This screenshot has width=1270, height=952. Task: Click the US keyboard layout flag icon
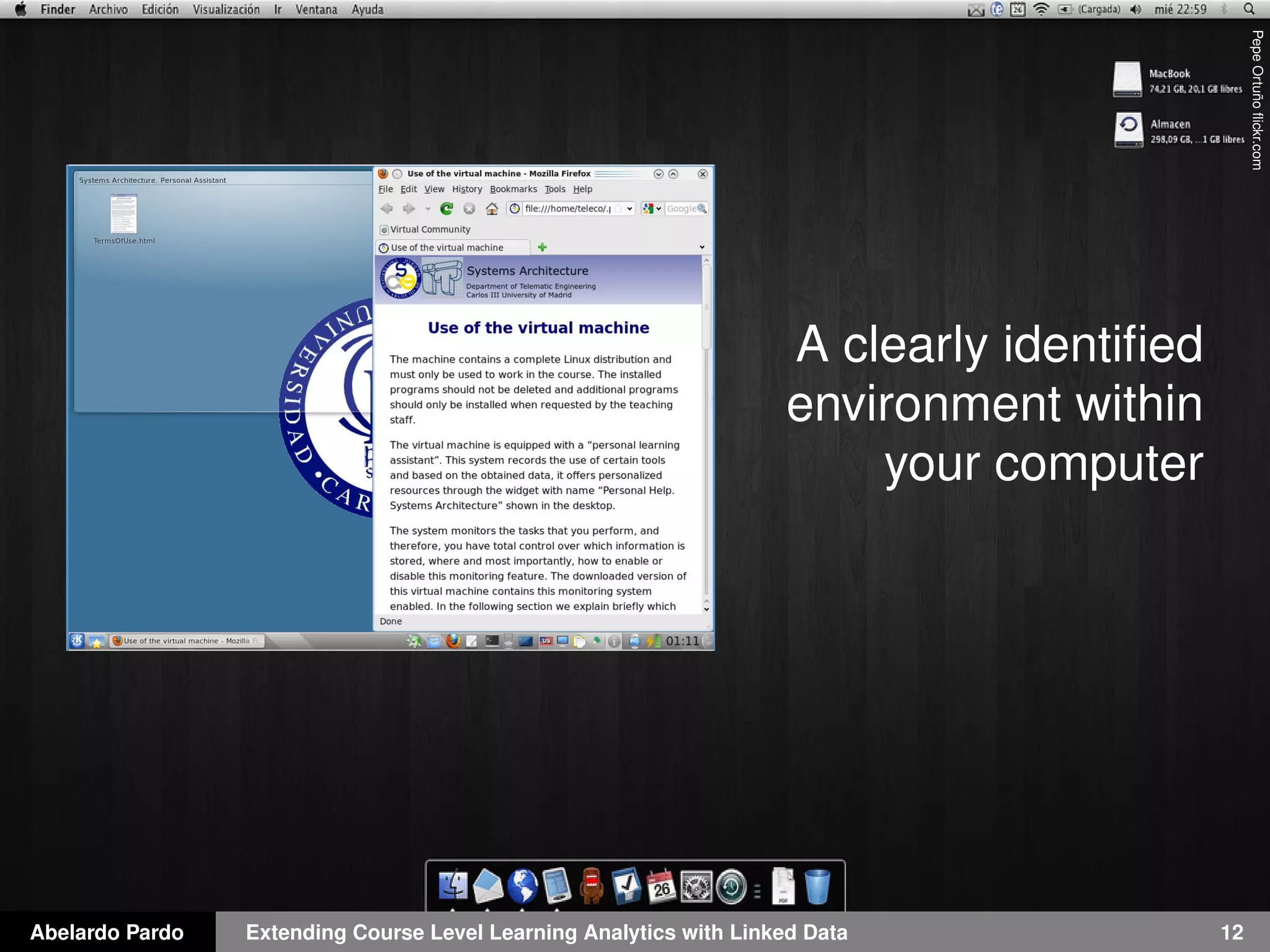point(546,641)
